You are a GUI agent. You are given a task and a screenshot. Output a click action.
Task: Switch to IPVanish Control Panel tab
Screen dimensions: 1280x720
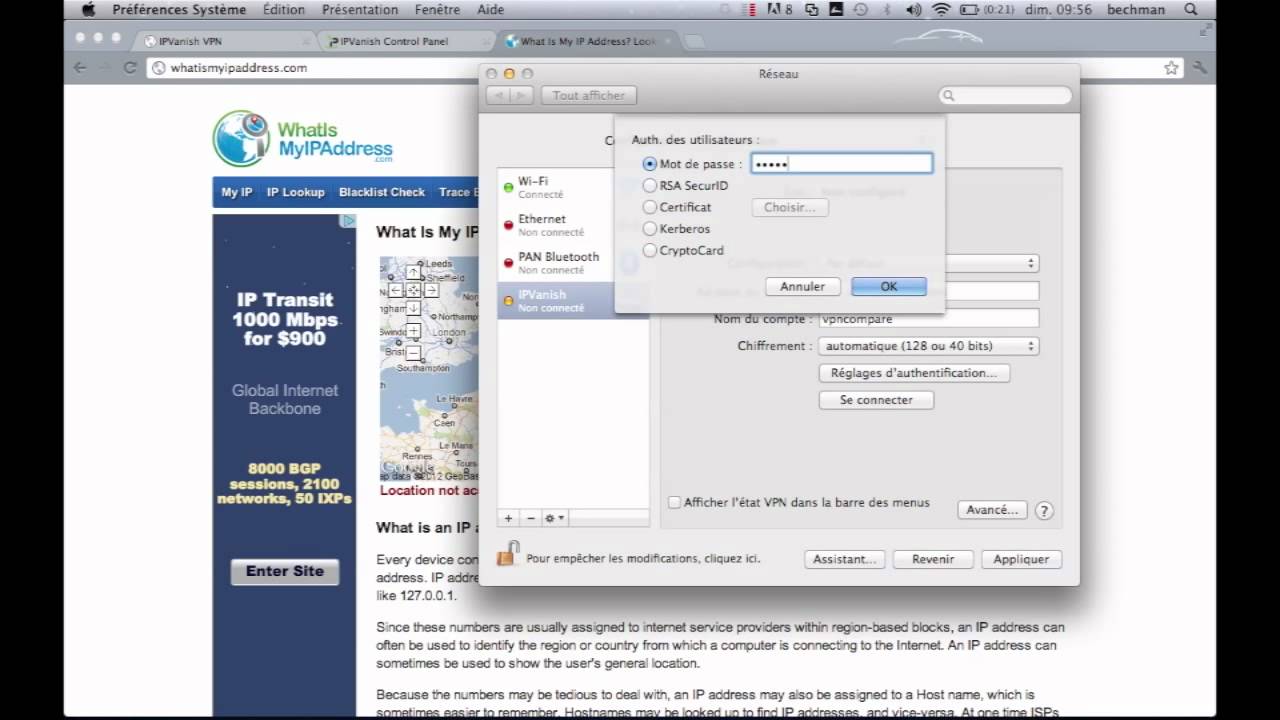[x=407, y=41]
